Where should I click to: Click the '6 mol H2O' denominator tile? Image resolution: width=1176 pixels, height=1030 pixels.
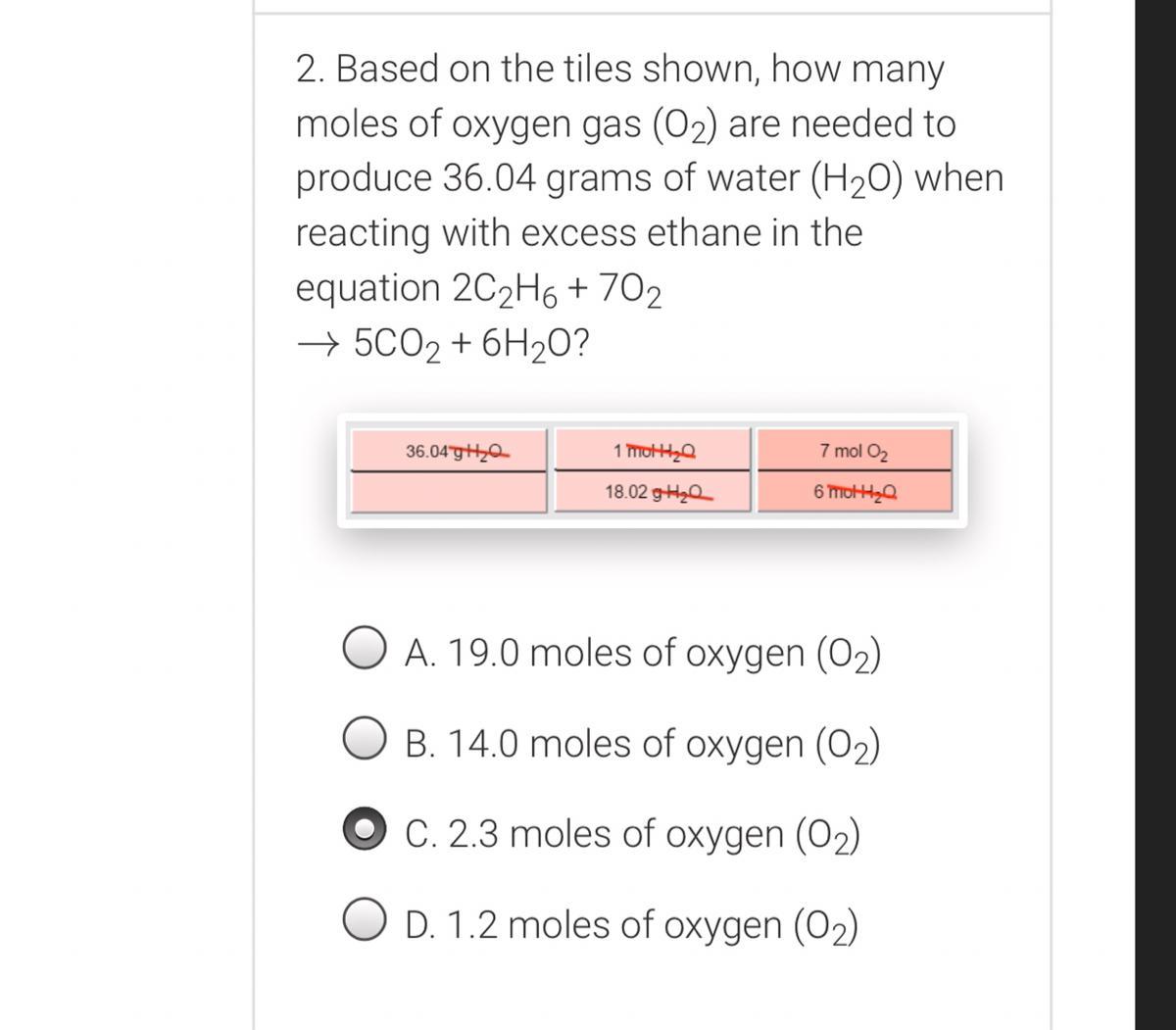[x=855, y=492]
